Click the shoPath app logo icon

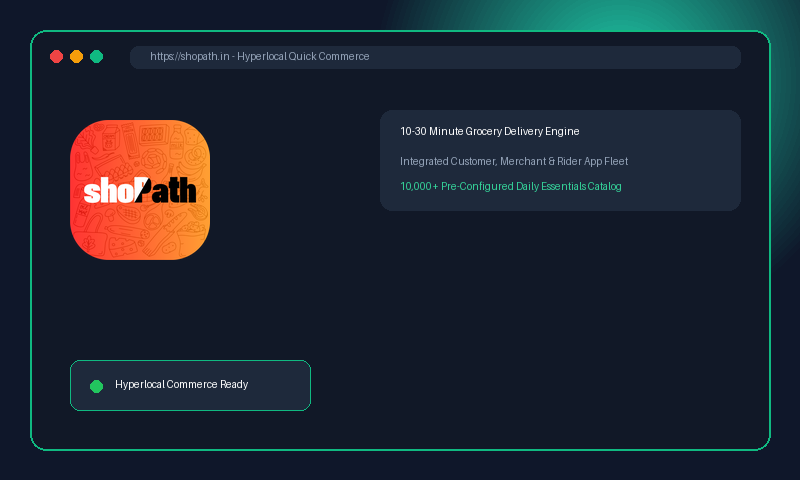[140, 190]
